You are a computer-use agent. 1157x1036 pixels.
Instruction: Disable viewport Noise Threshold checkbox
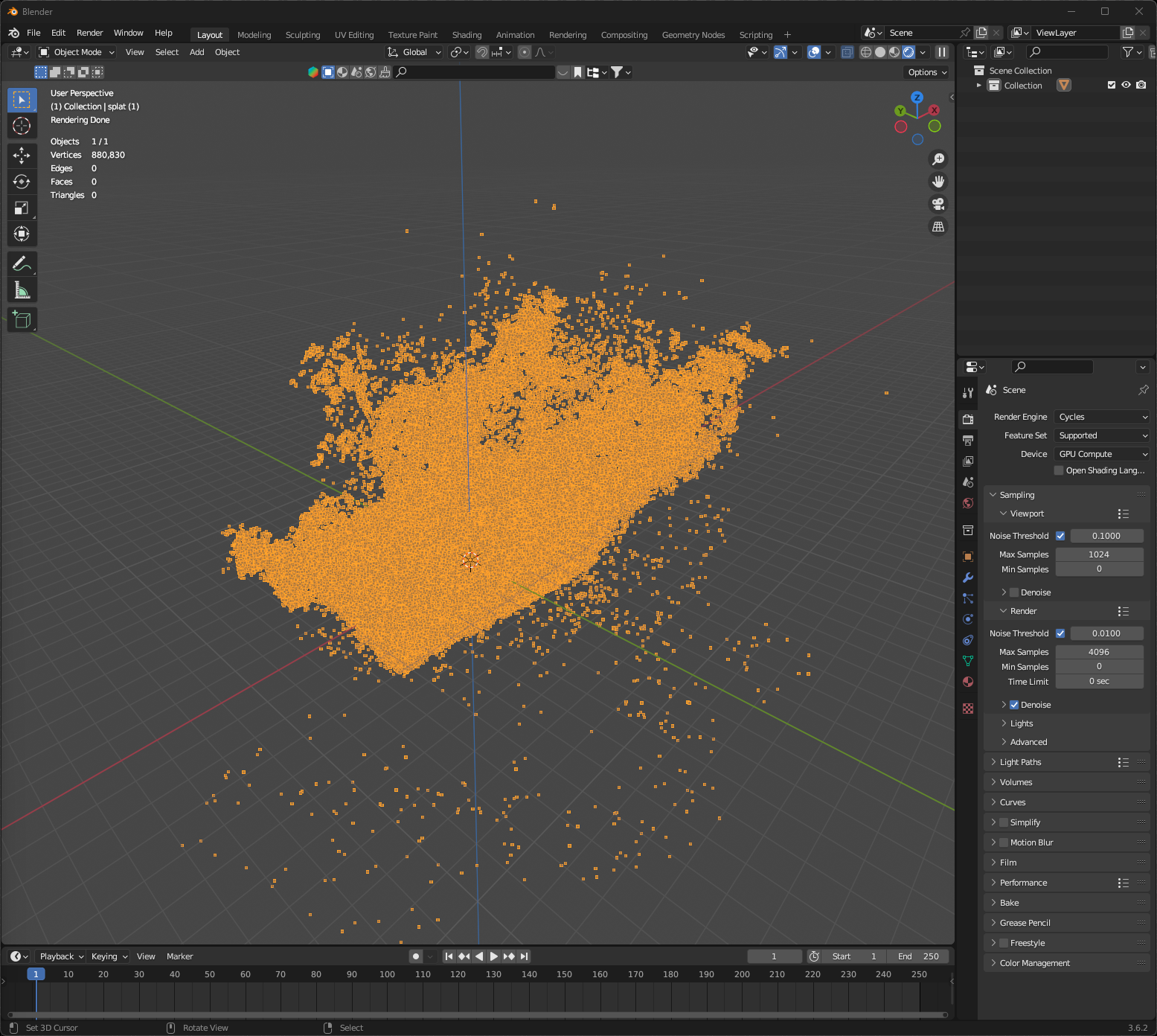point(1060,536)
